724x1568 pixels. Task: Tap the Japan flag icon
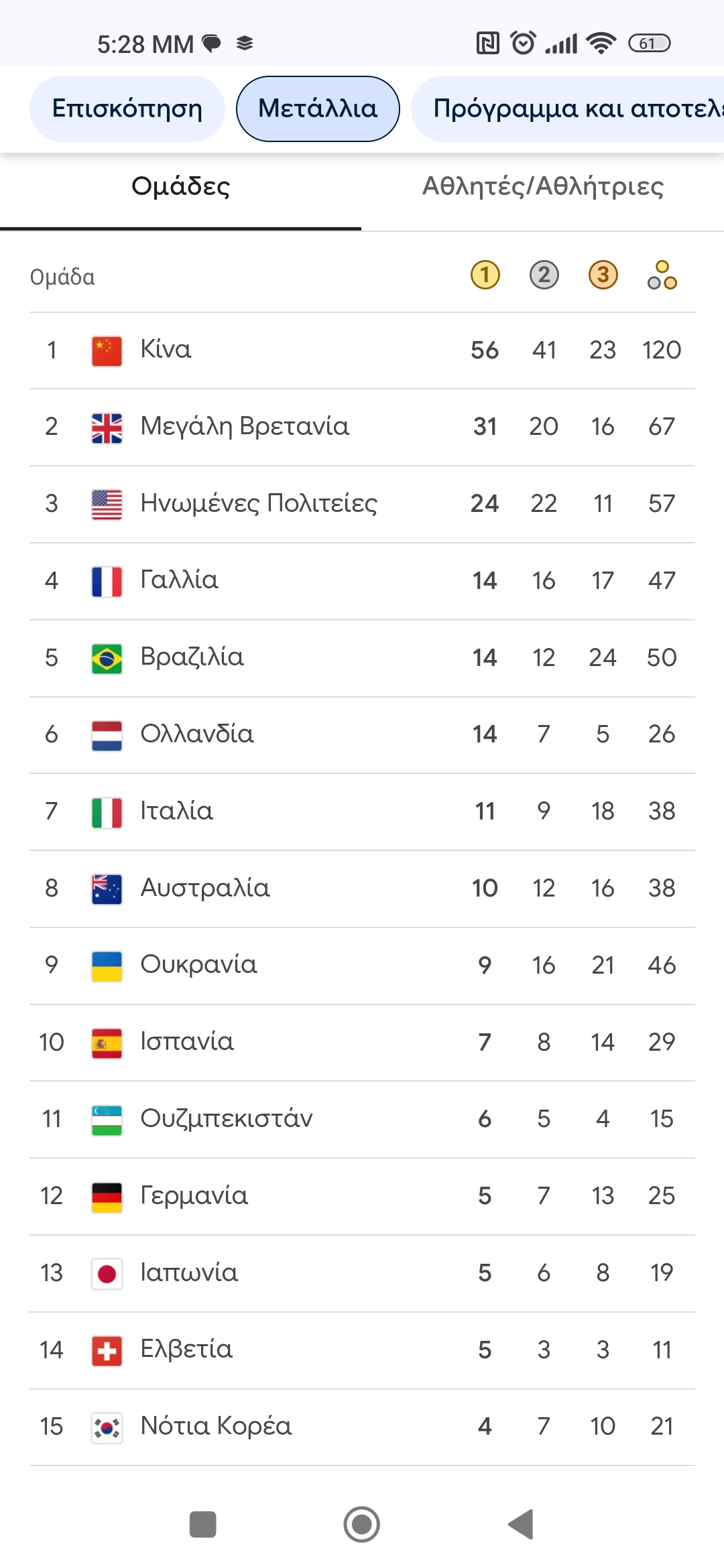pos(107,1274)
